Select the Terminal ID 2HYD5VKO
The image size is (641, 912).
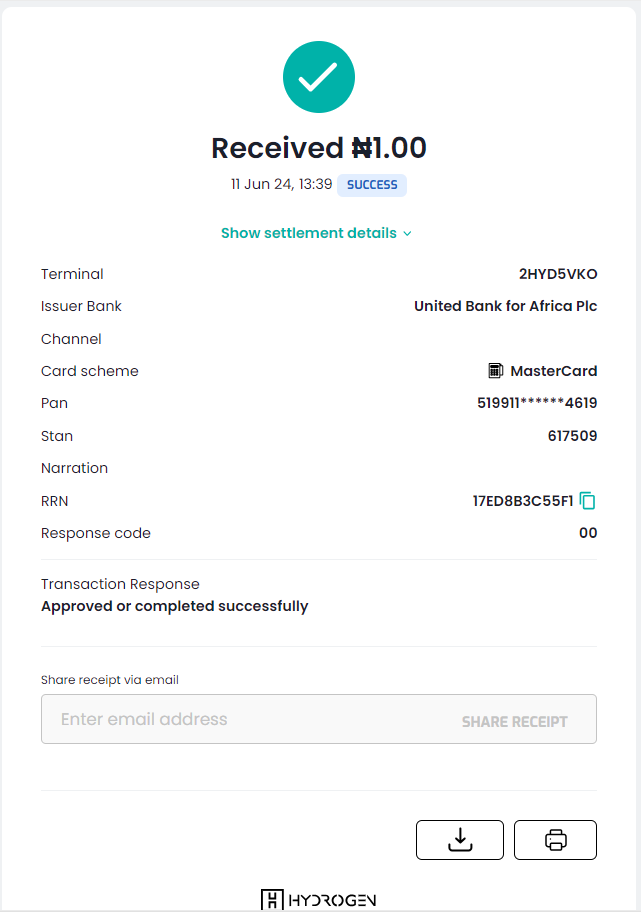(x=556, y=273)
